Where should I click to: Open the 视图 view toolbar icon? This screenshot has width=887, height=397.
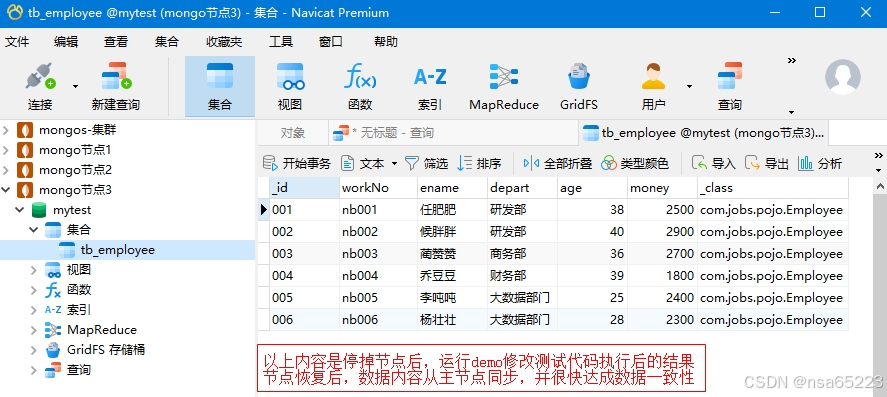290,87
